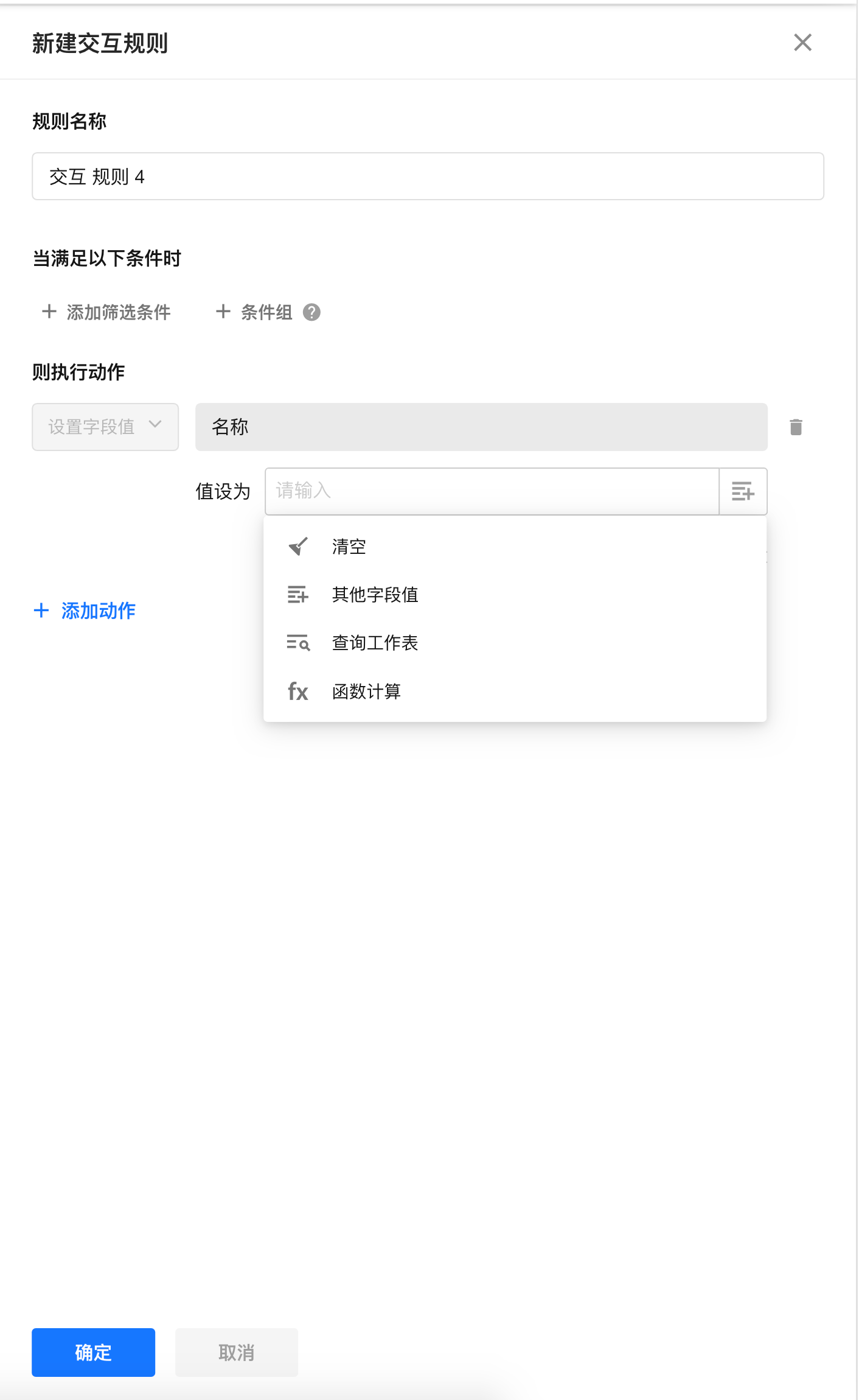Screen dimensions: 859x1400
Task: Click the trash icon to delete action
Action: tap(796, 427)
